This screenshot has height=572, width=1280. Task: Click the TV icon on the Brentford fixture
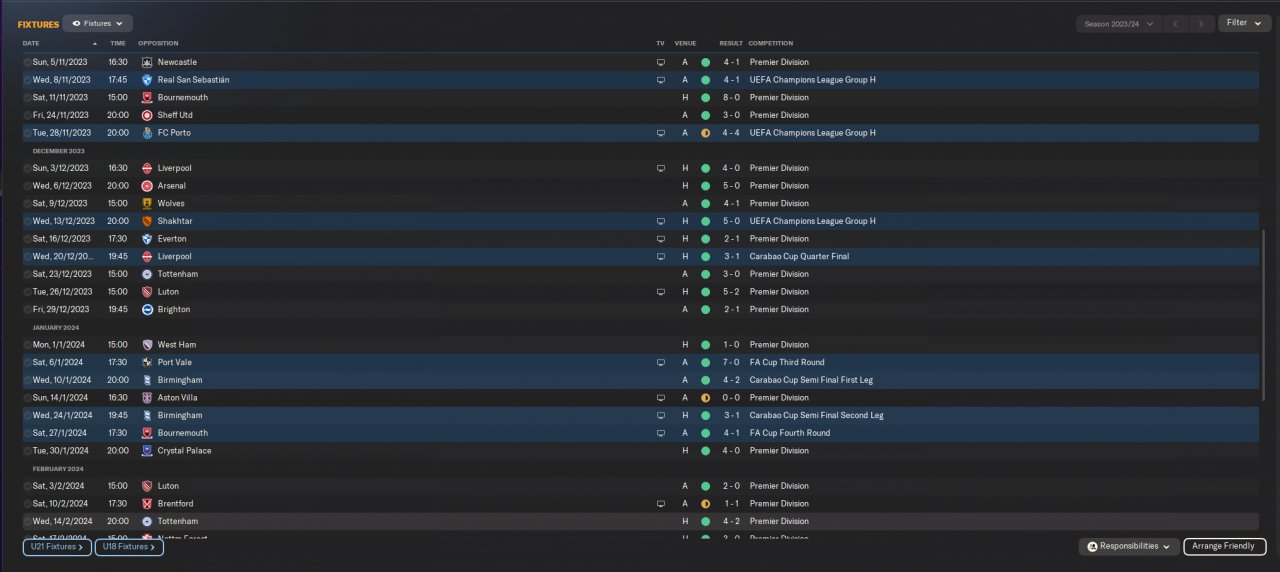[x=660, y=504]
